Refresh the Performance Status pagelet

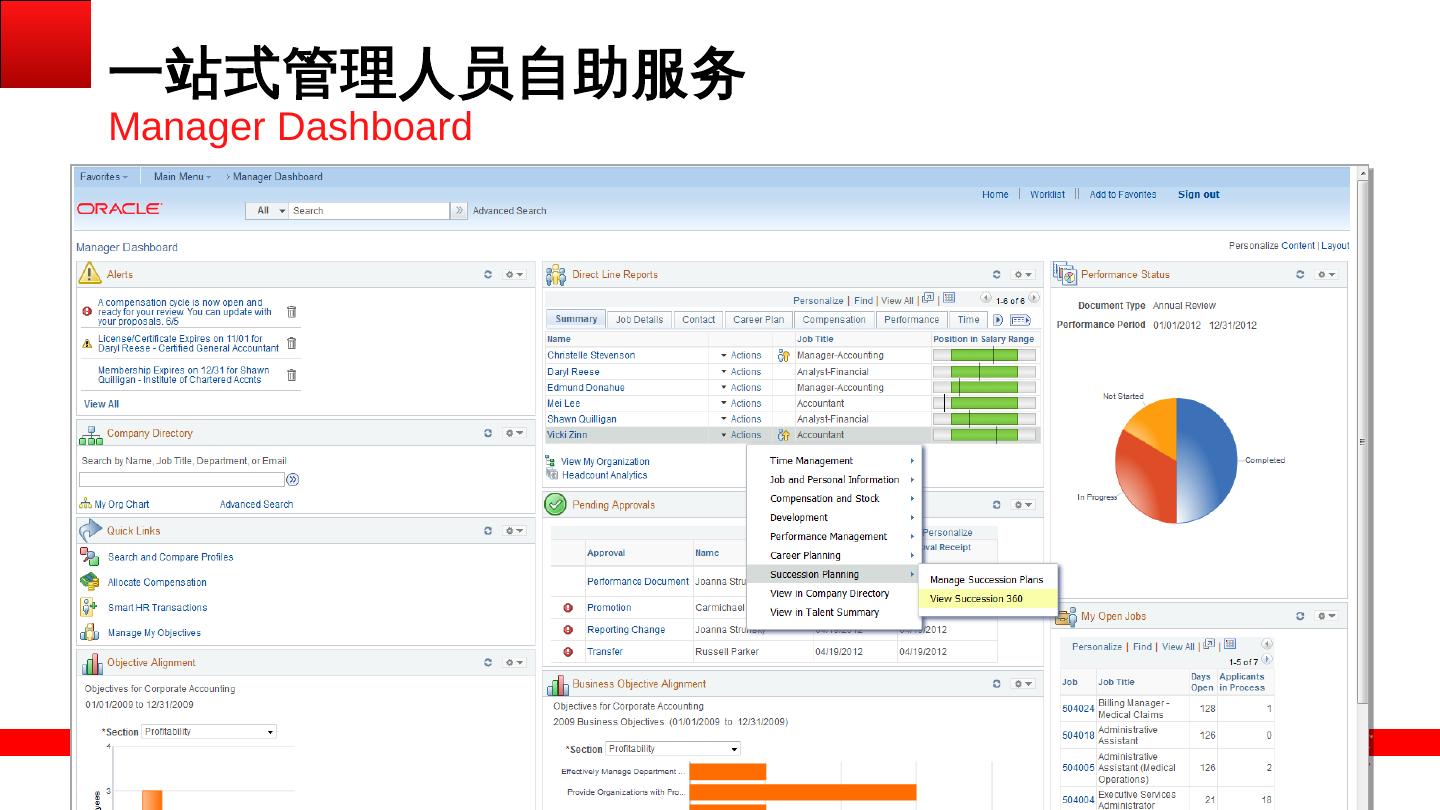[x=1300, y=274]
